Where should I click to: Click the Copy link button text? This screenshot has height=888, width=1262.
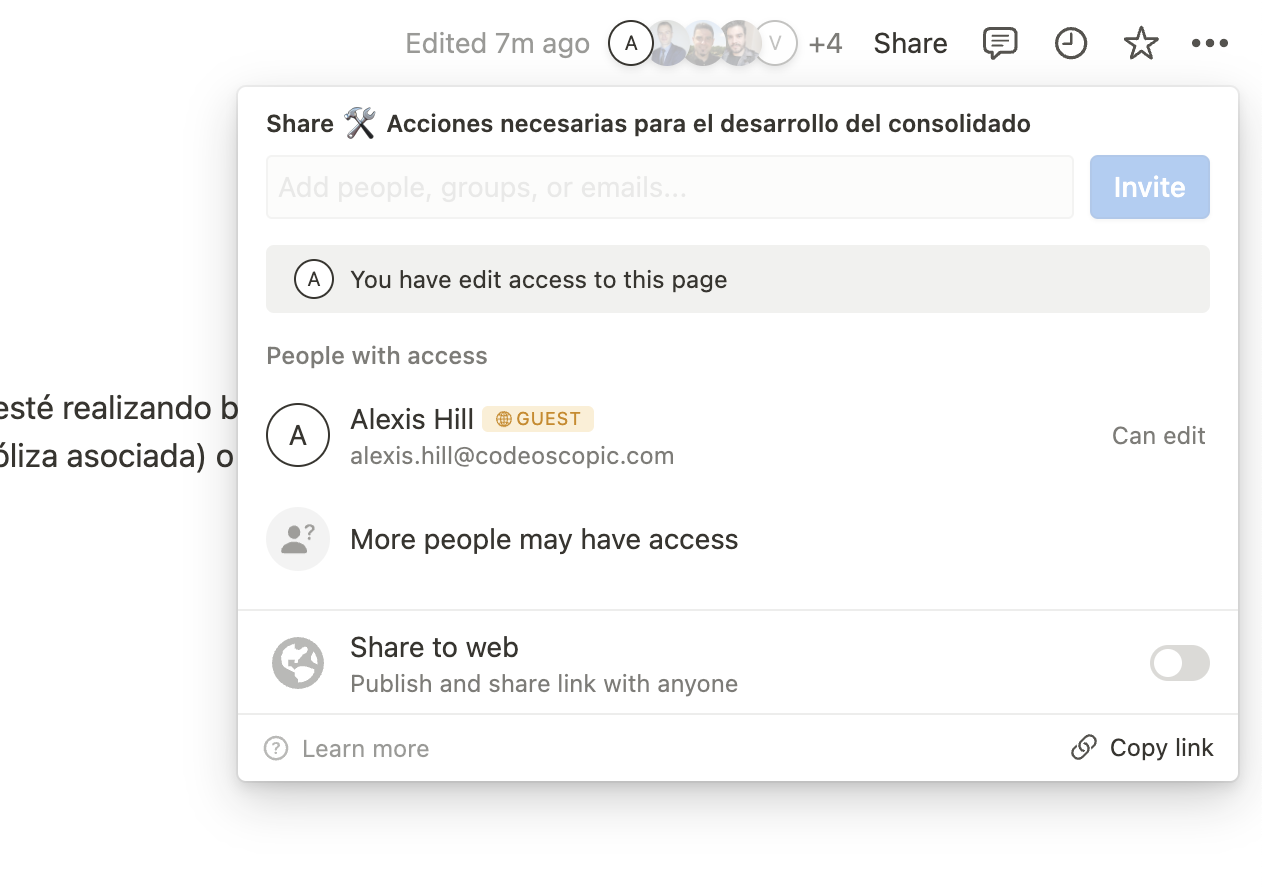1161,748
